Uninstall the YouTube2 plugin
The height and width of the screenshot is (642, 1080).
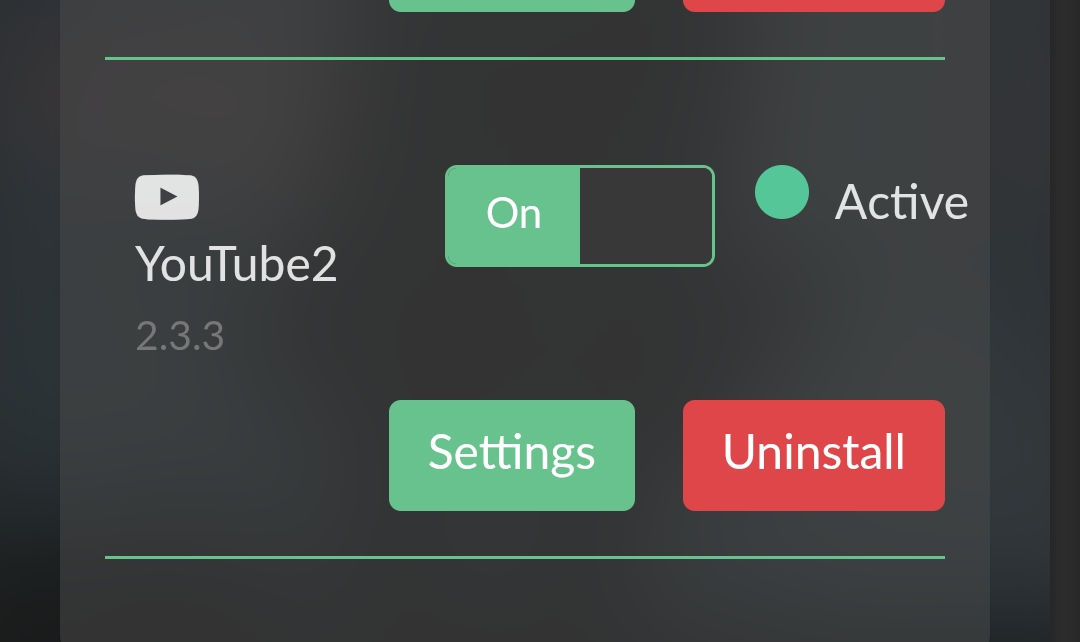tap(813, 455)
